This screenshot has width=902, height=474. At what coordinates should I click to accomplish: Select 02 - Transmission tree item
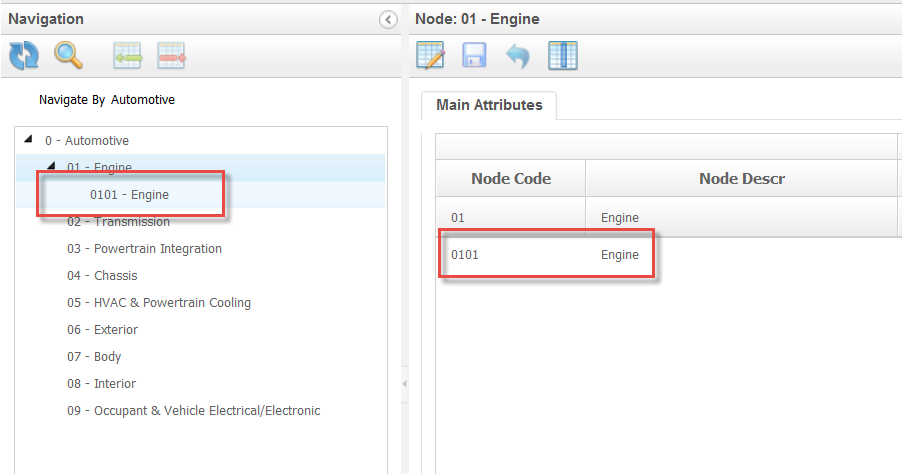tap(118, 222)
